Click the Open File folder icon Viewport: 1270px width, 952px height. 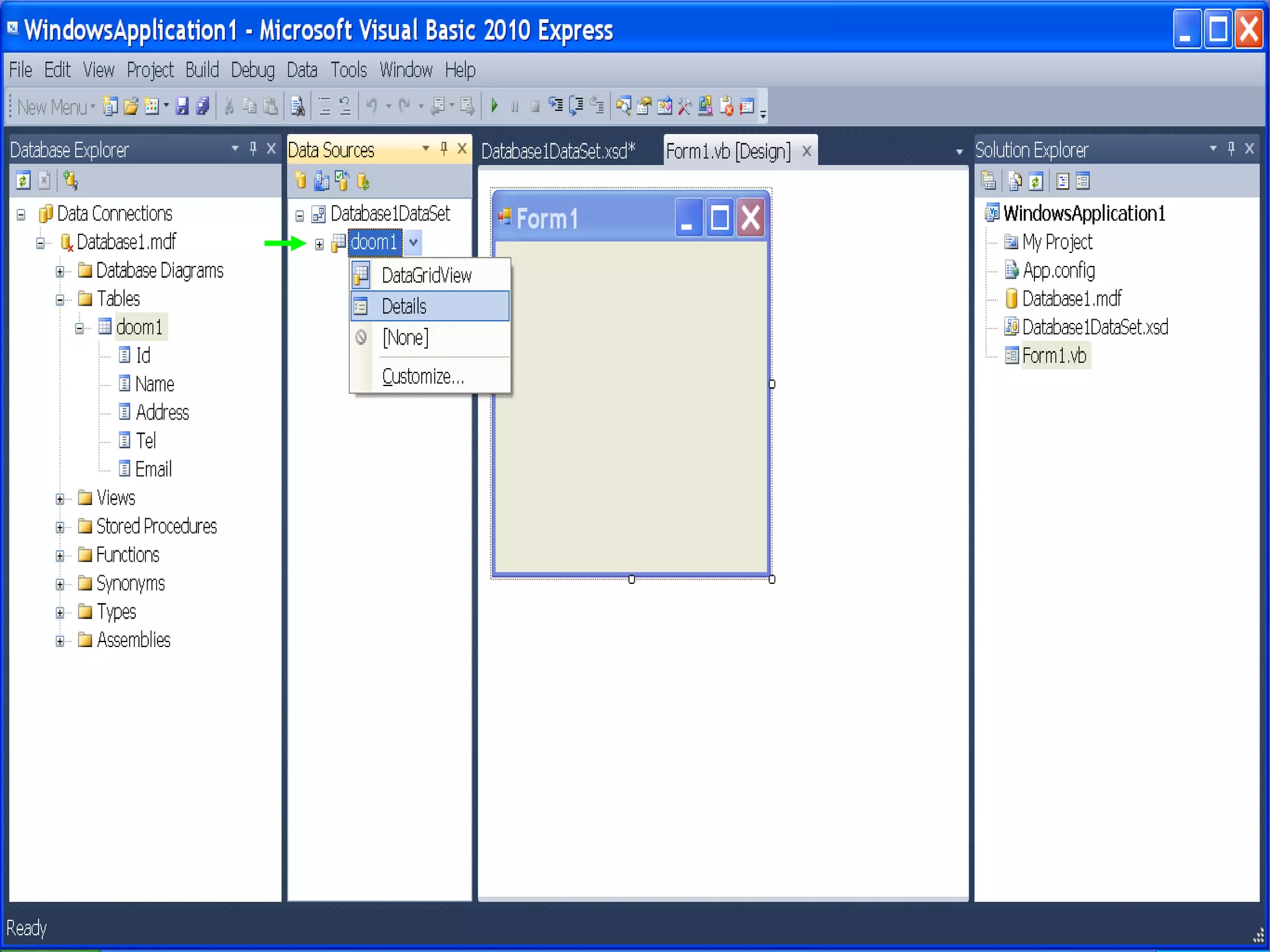(x=131, y=106)
